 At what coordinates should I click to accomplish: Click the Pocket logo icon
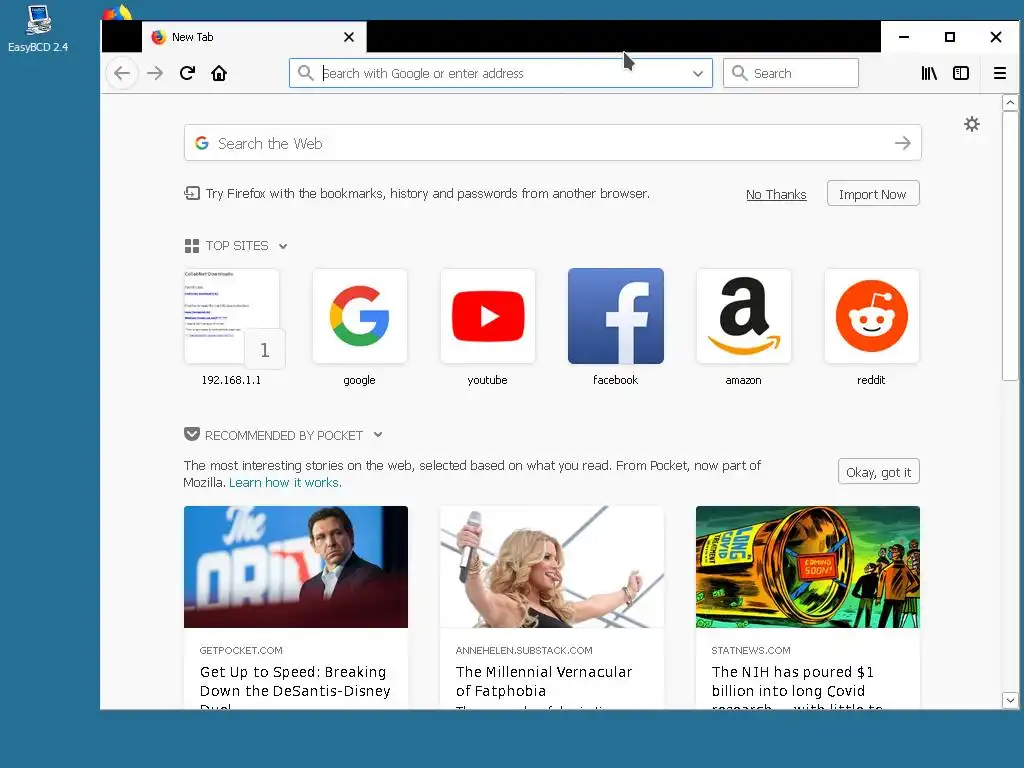[191, 434]
